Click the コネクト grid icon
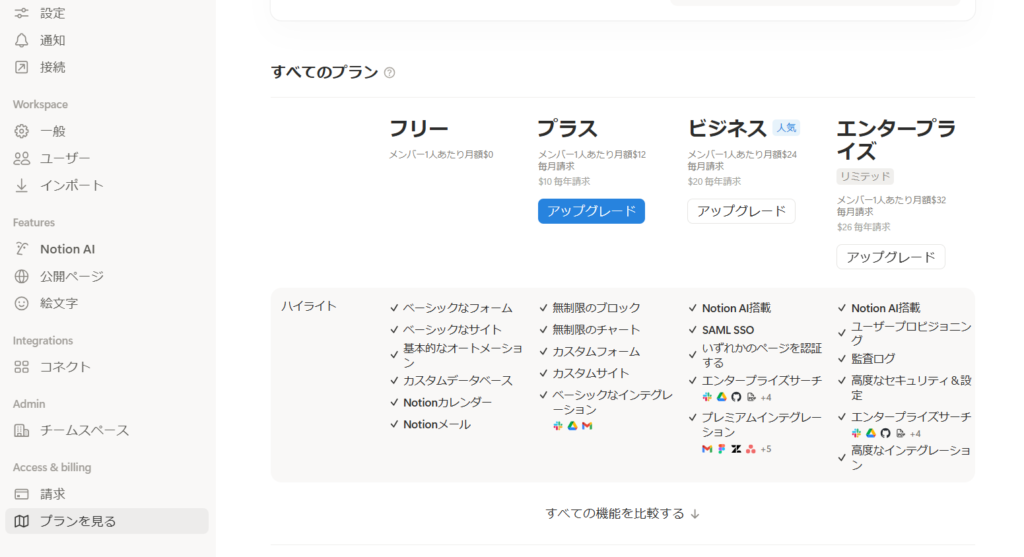Screen dimensions: 1024x557 tap(22, 367)
